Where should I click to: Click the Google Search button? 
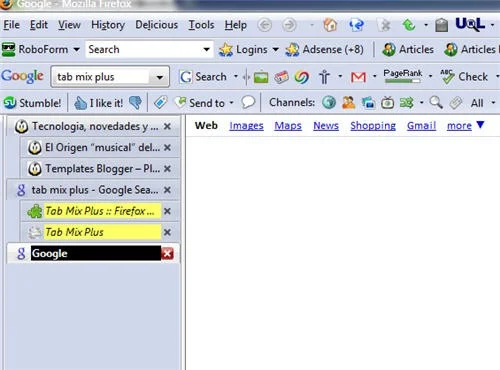pos(203,77)
